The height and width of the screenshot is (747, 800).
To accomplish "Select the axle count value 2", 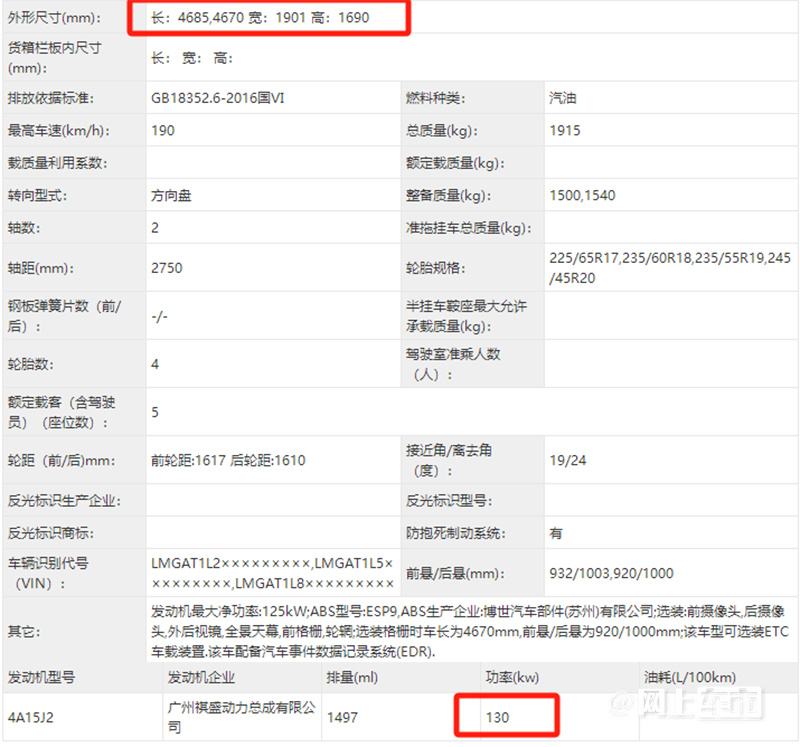I will coord(155,228).
